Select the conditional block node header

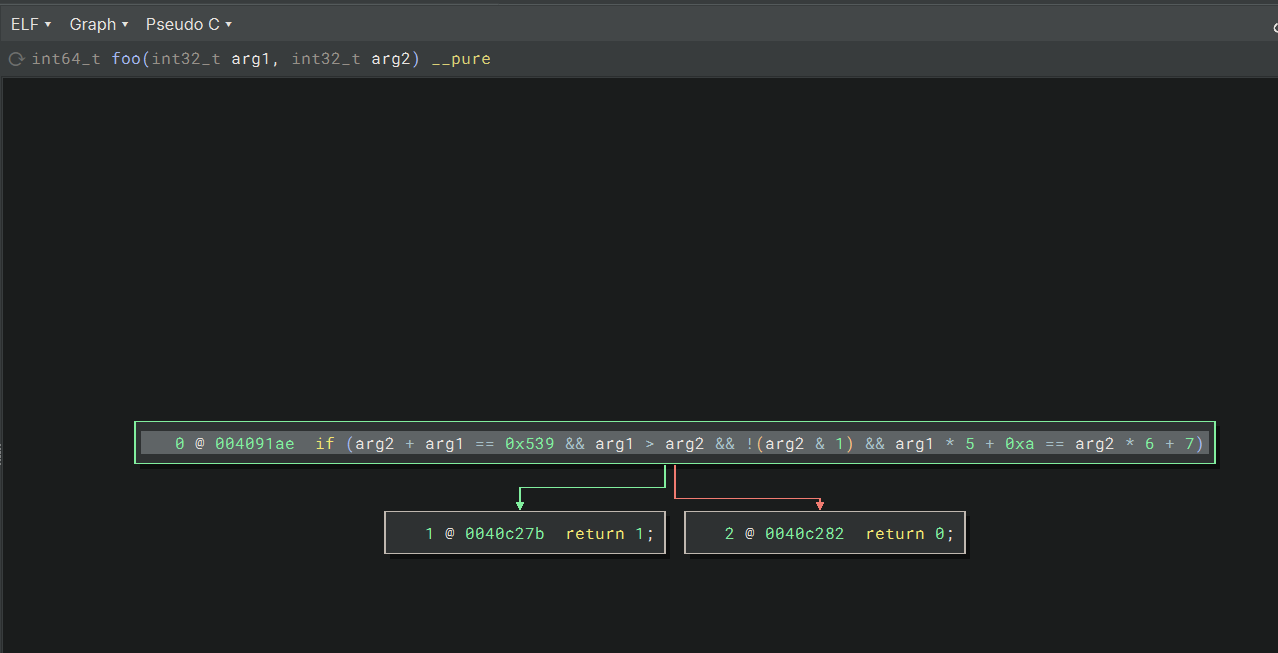[x=674, y=443]
